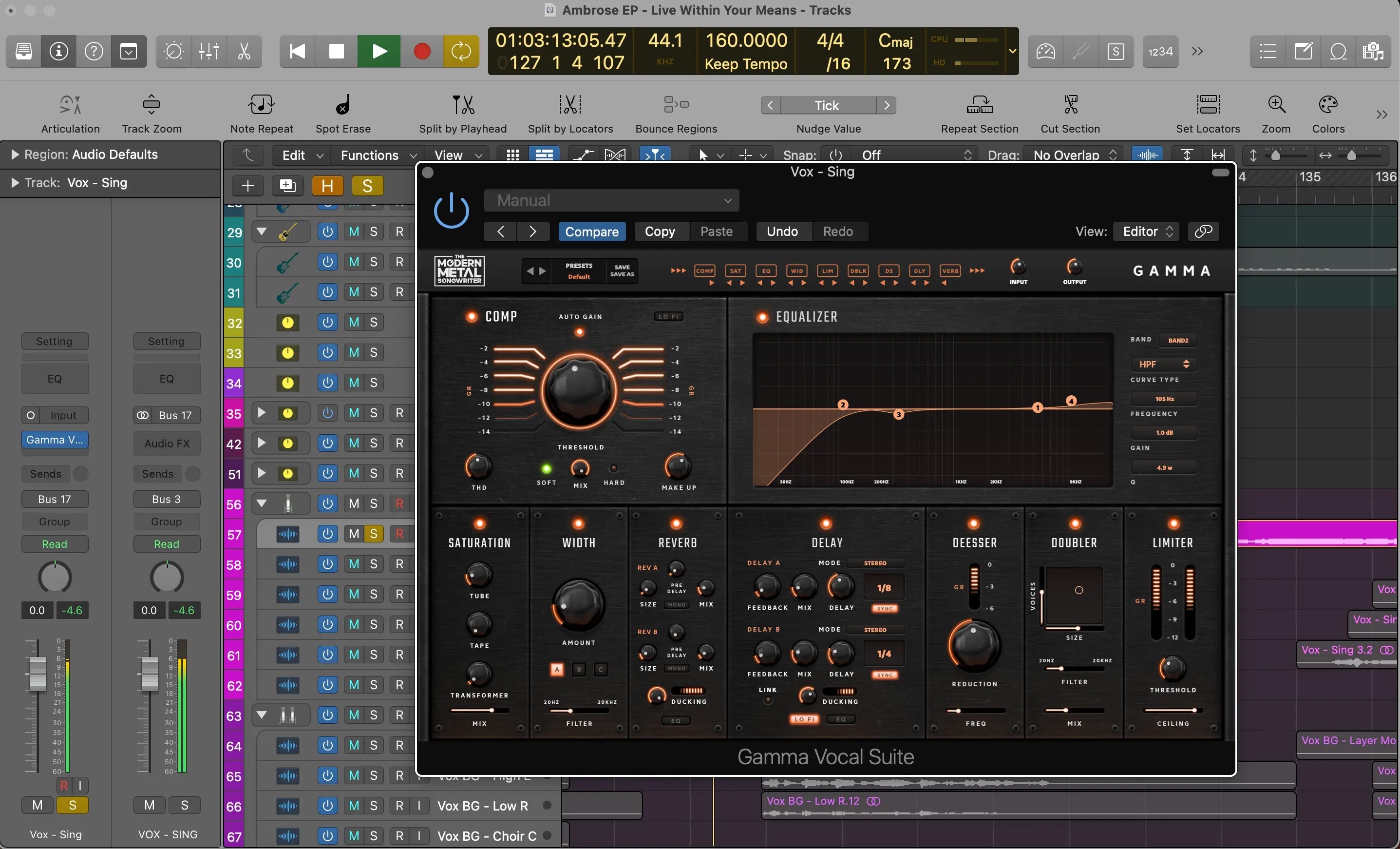Click the Note Repeat icon
The image size is (1400, 849).
point(262,105)
